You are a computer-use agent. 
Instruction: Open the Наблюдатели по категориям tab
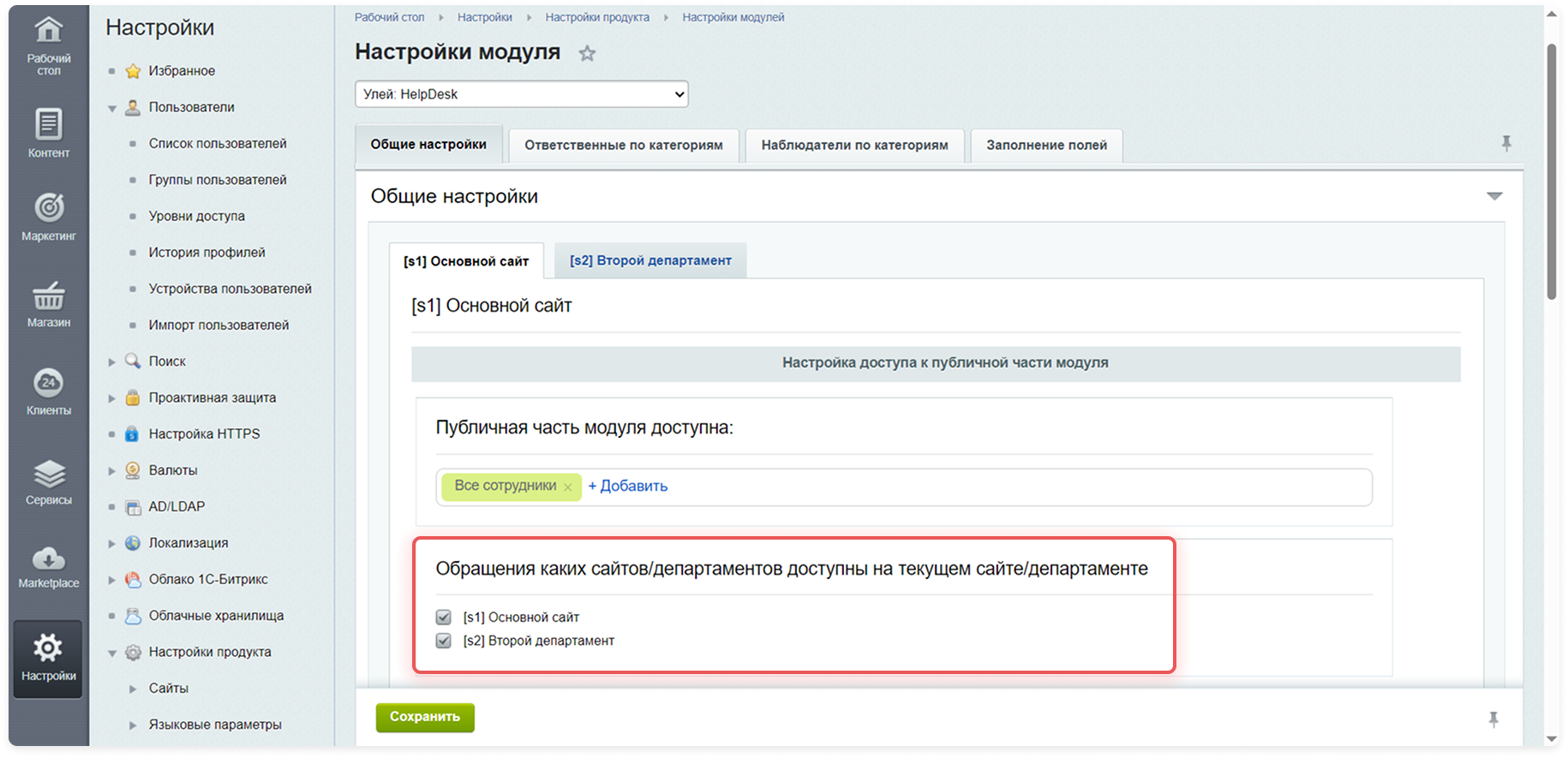pyautogui.click(x=854, y=146)
